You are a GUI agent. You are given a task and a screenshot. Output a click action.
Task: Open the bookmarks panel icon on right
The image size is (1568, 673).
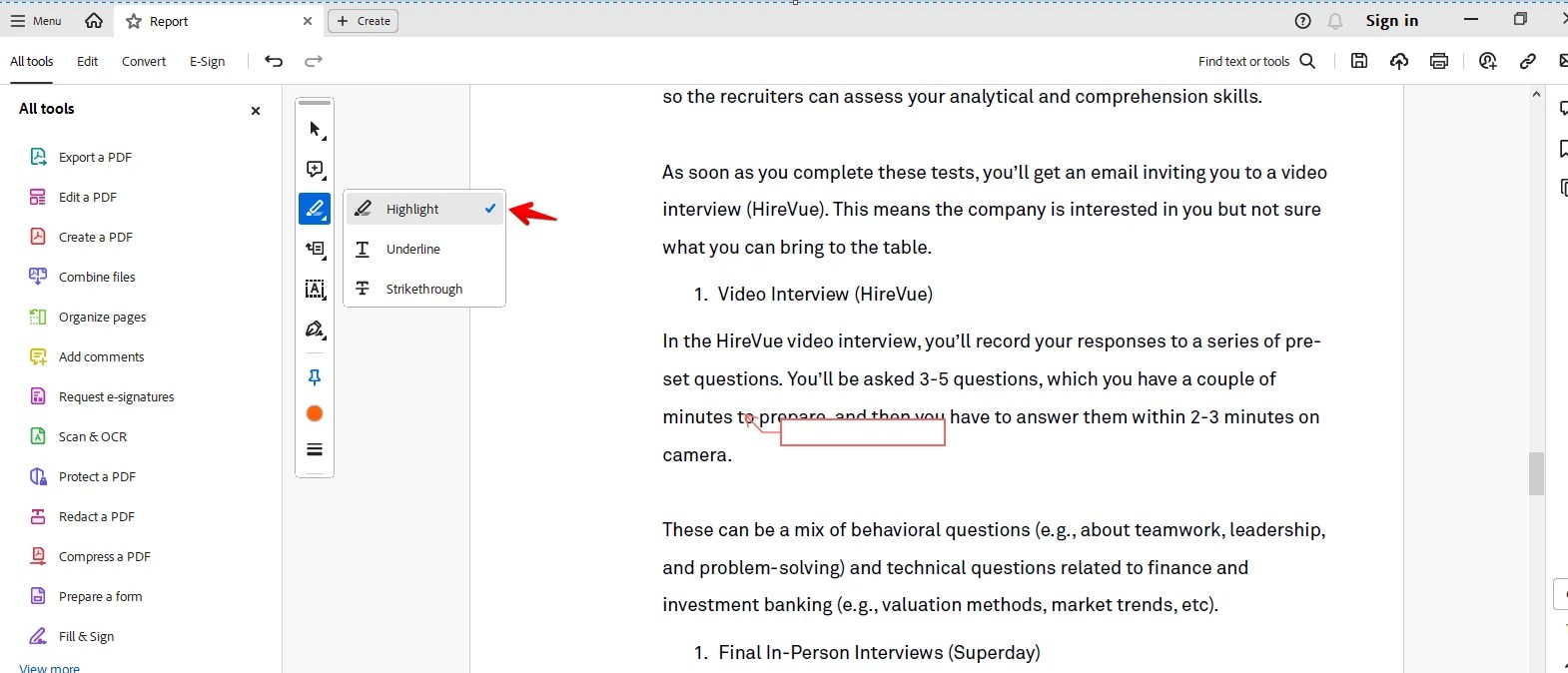[x=1562, y=149]
